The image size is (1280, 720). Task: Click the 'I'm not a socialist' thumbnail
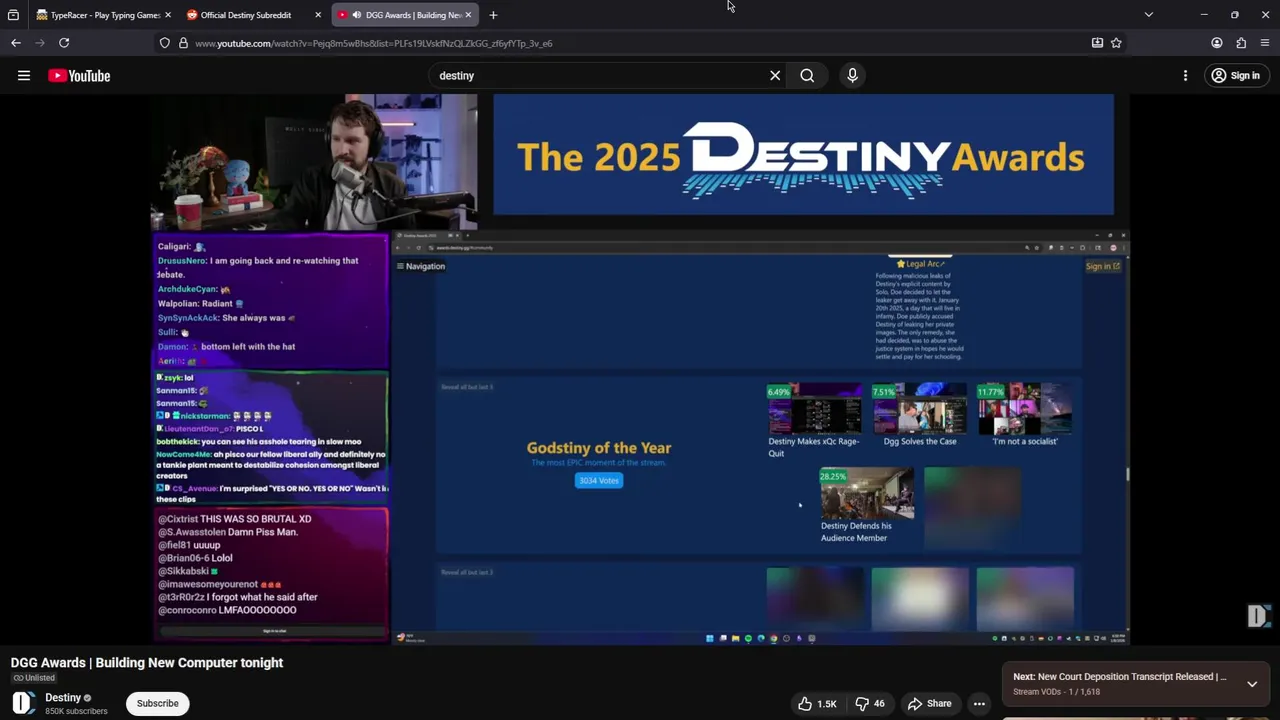(1025, 409)
